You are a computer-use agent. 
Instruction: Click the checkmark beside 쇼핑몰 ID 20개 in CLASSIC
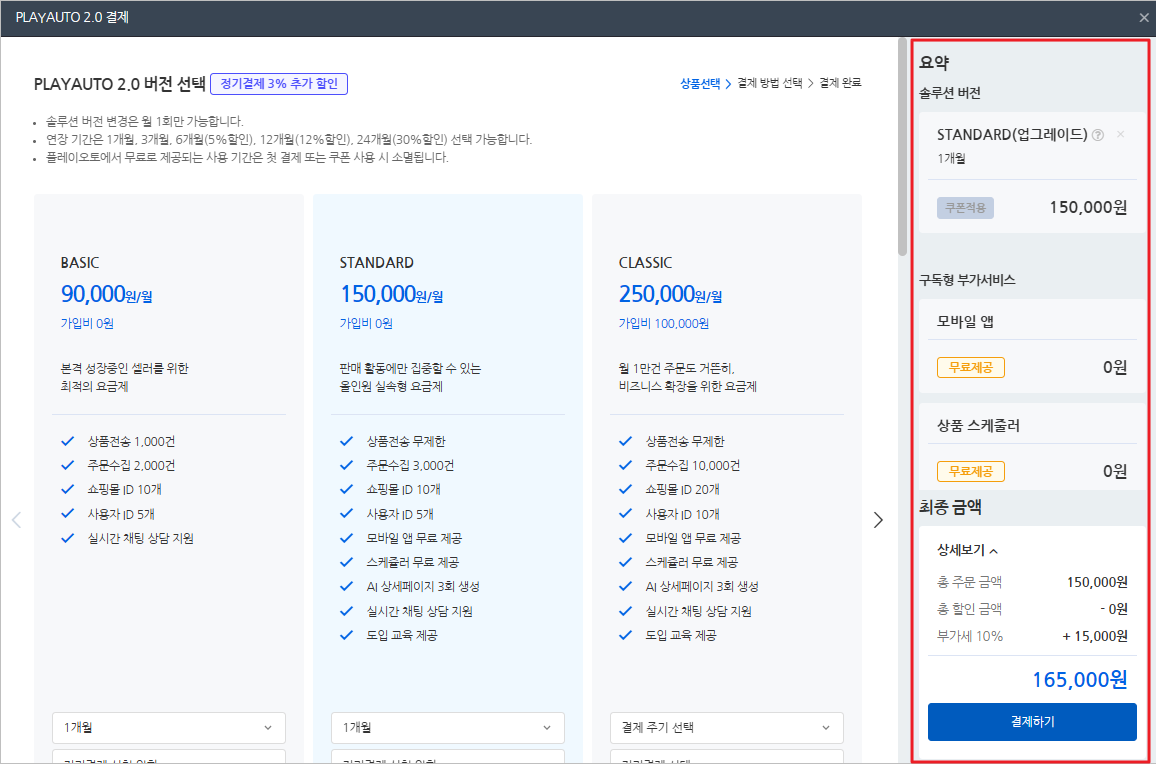[x=626, y=490]
